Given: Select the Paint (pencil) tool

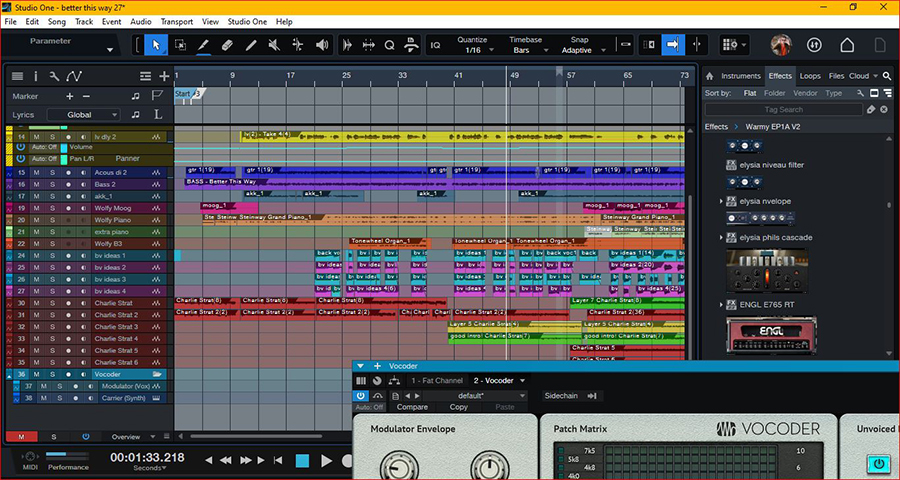Looking at the screenshot, I should [251, 45].
